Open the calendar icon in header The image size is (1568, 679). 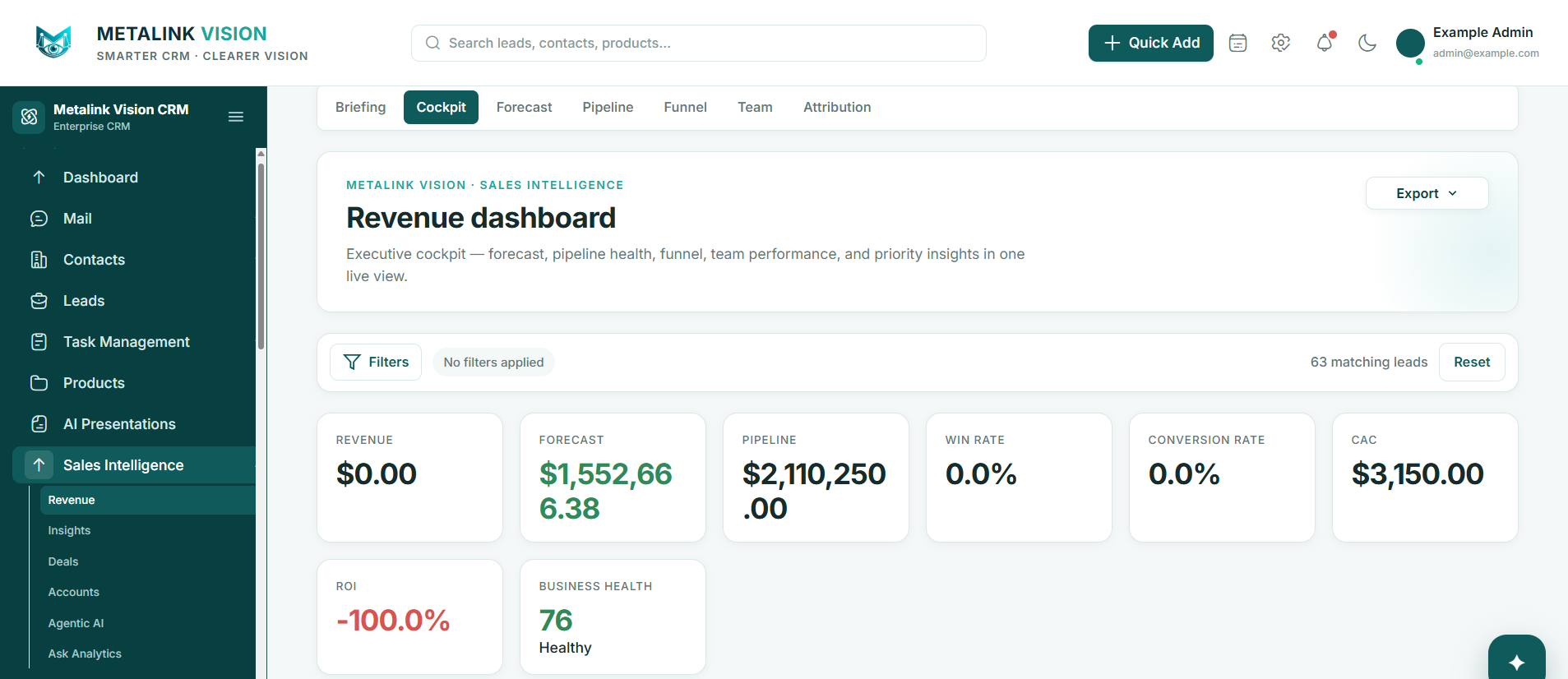[x=1237, y=43]
